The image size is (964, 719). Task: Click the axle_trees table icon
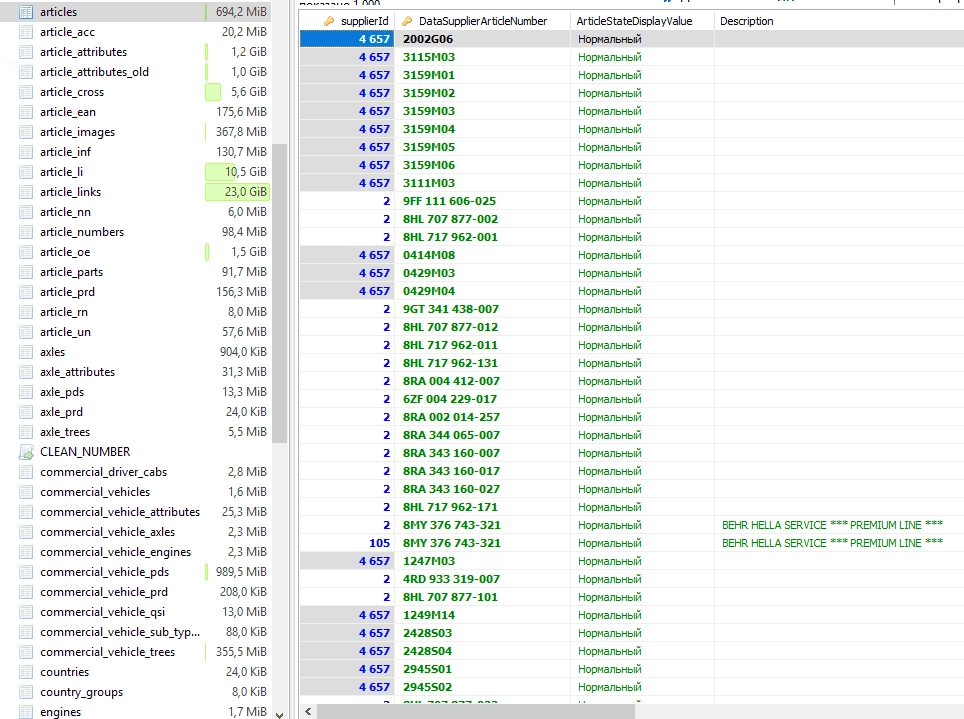coord(26,432)
